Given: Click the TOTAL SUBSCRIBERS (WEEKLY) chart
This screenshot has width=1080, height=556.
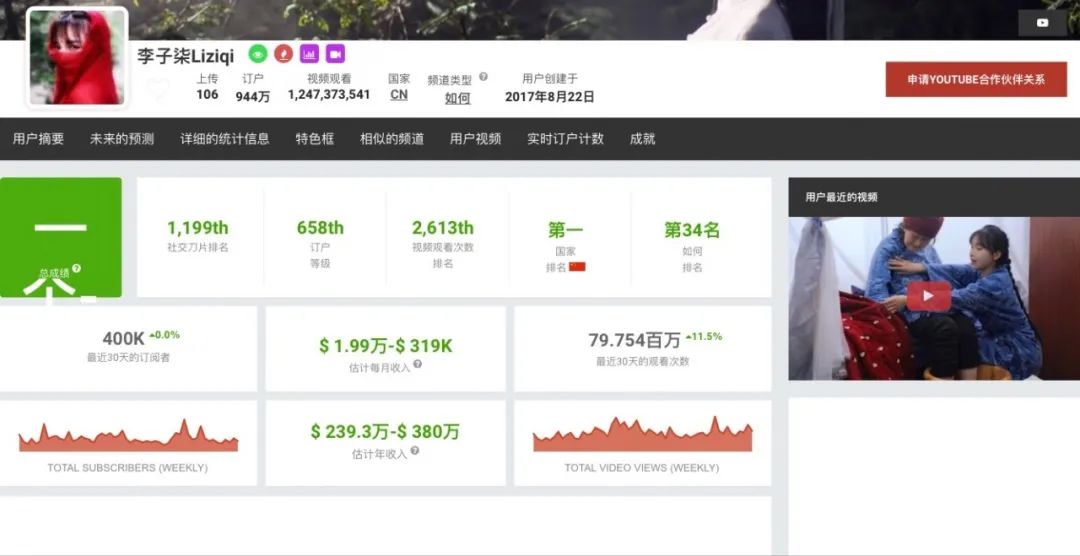Looking at the screenshot, I should point(128,436).
